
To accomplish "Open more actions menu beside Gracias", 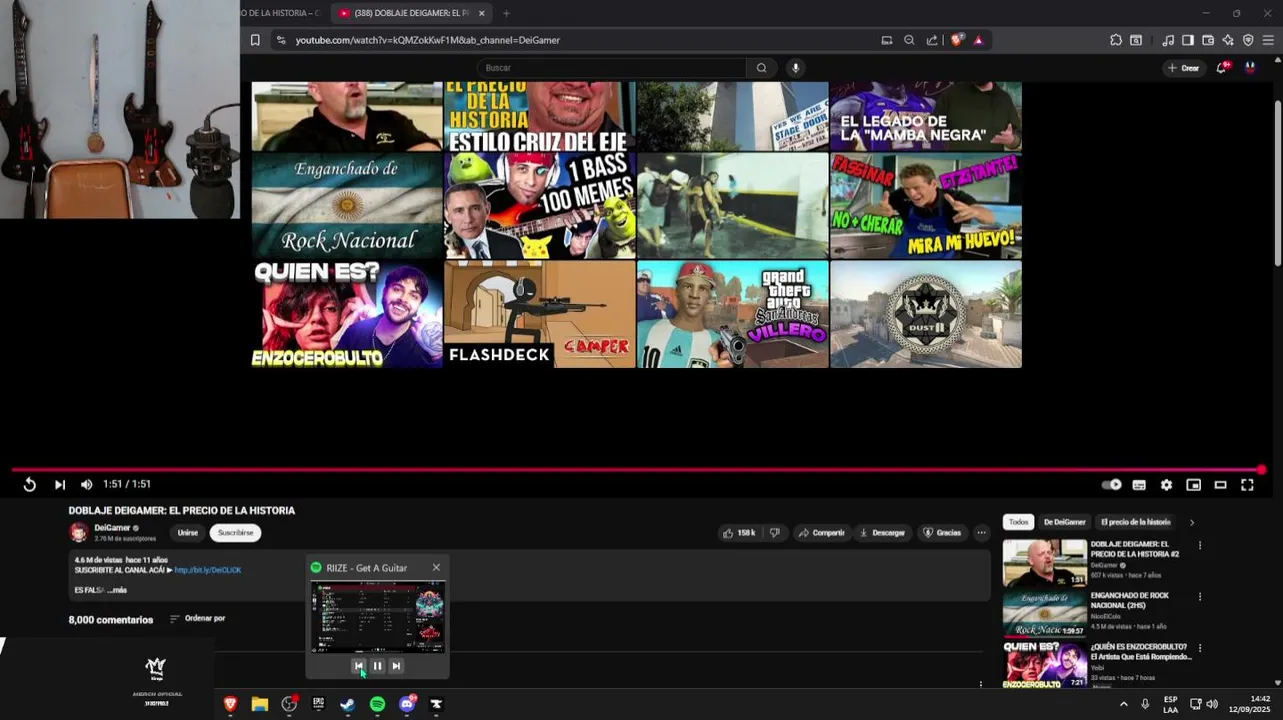I will click(981, 533).
